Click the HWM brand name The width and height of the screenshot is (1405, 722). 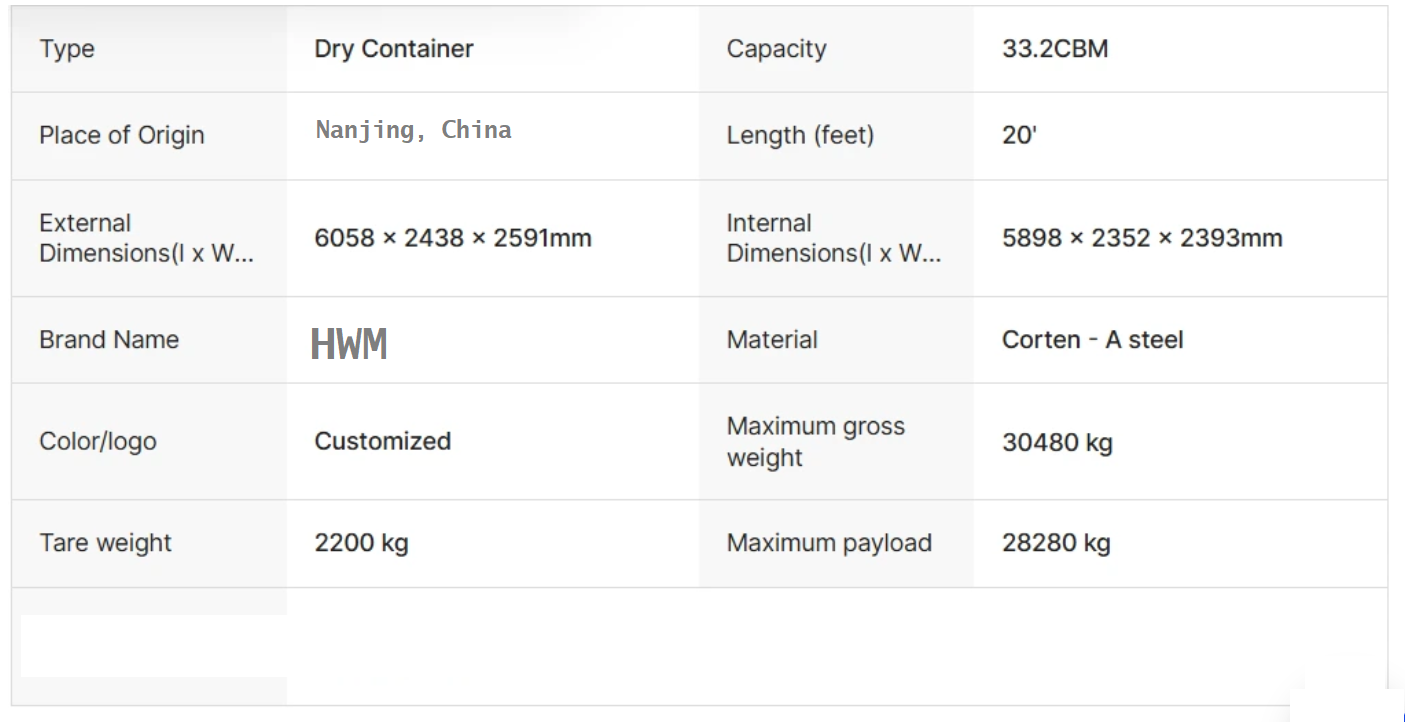click(349, 344)
